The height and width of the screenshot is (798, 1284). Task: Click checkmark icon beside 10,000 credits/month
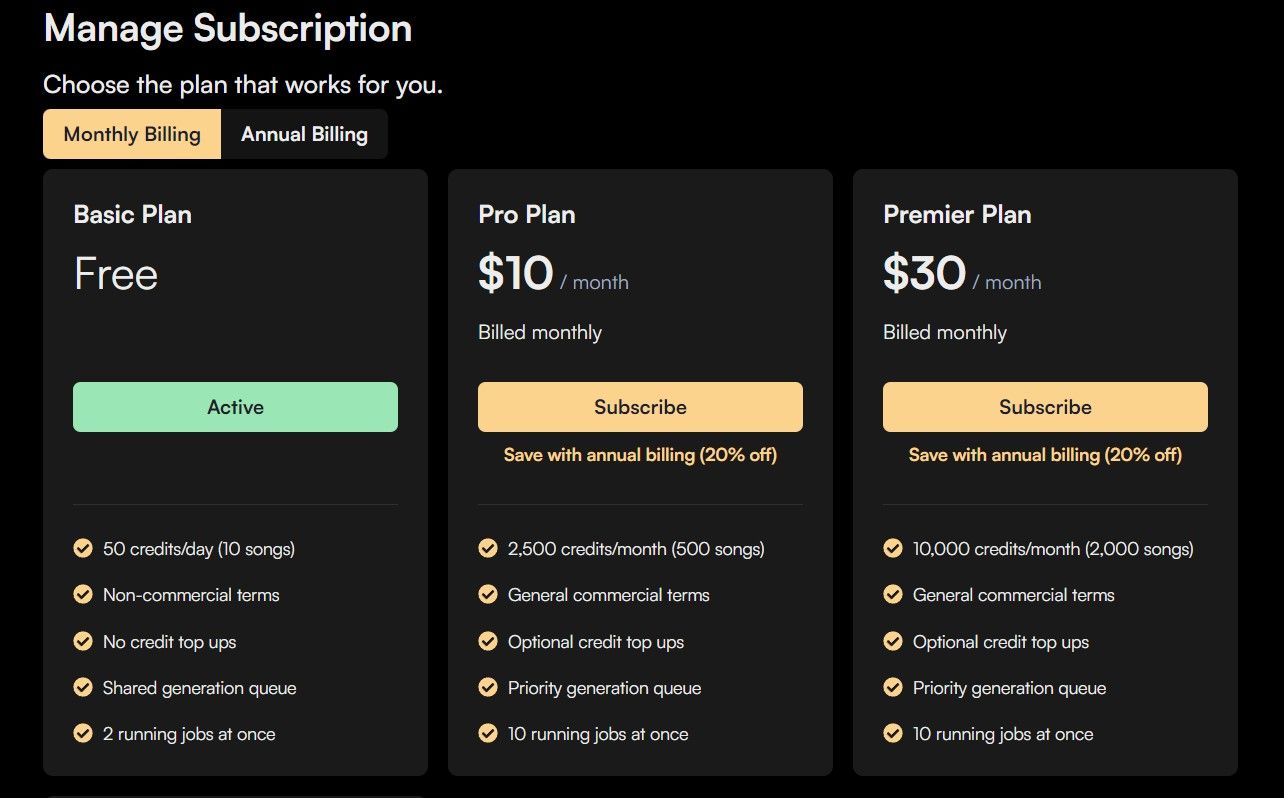coord(893,548)
